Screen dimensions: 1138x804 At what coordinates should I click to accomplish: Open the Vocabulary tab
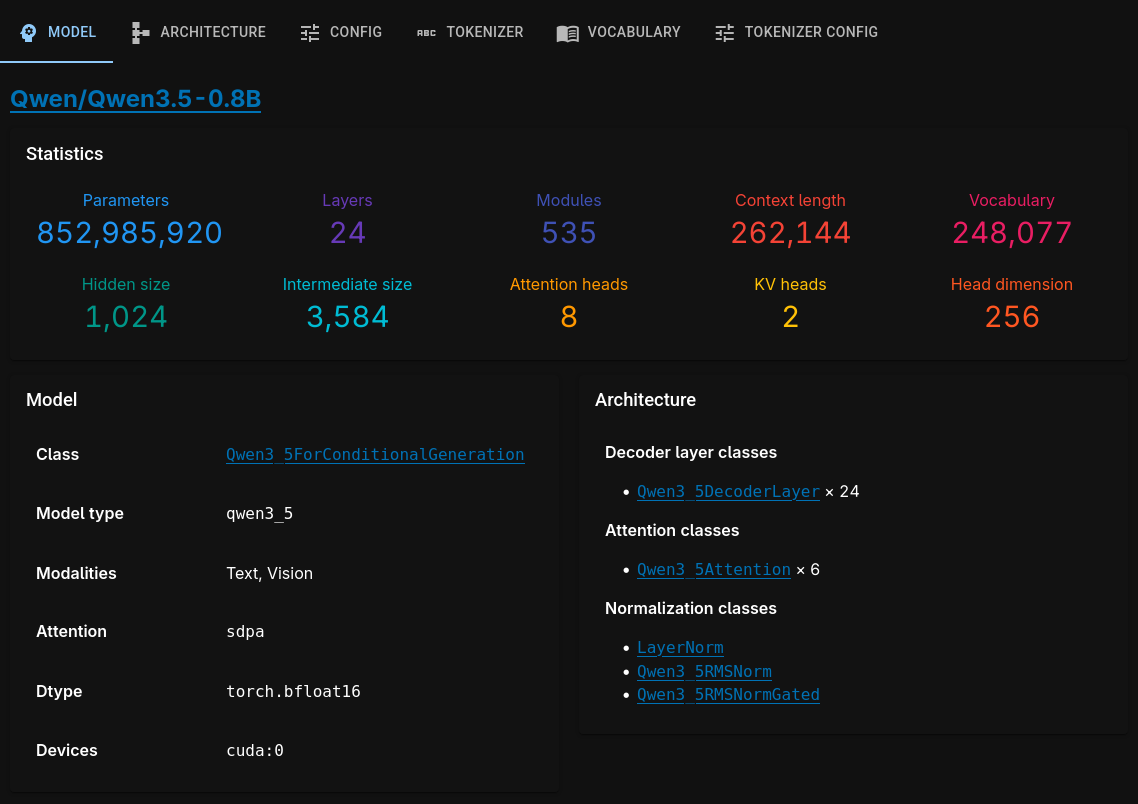(618, 32)
